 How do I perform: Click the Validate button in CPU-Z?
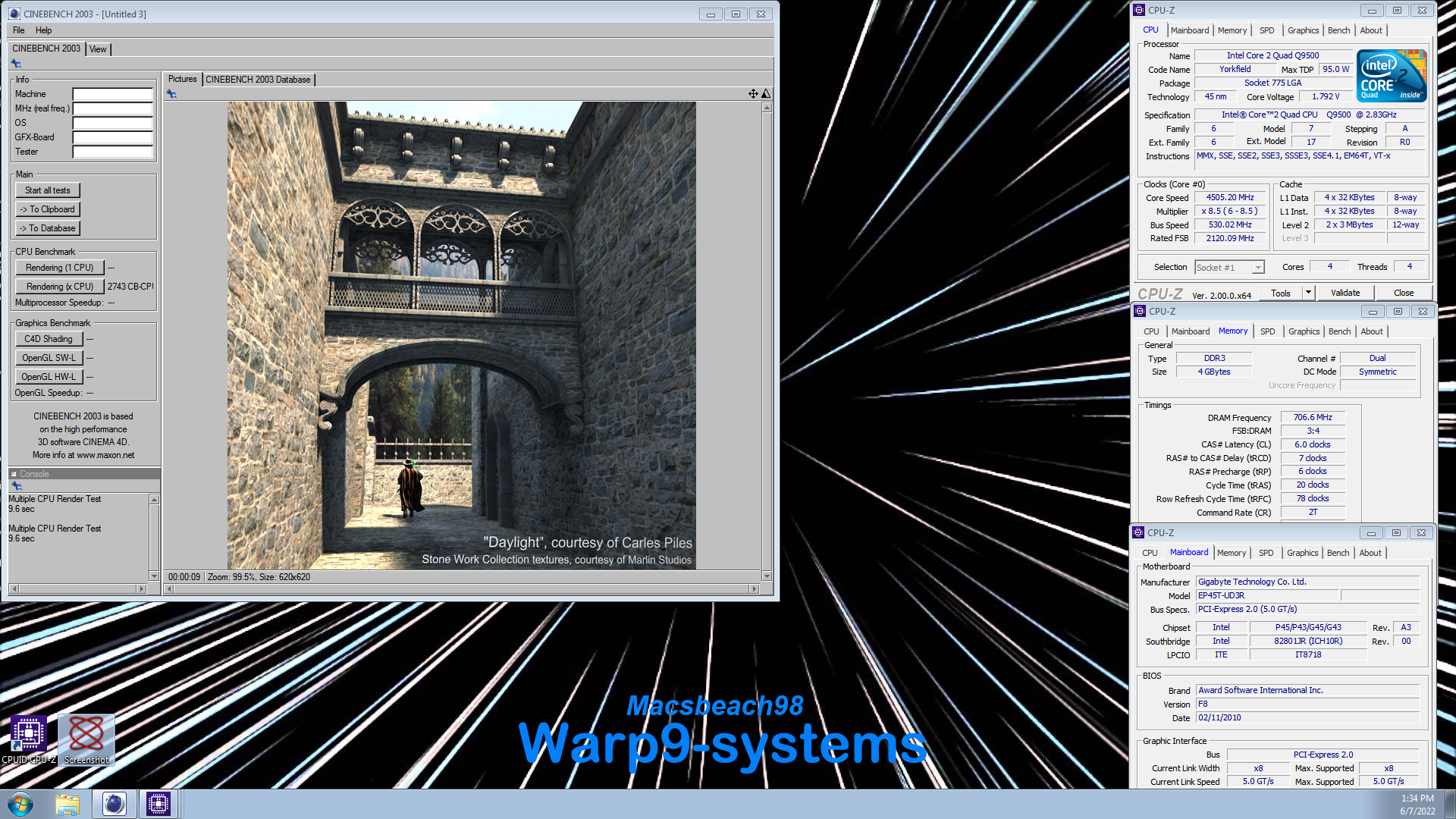pyautogui.click(x=1345, y=293)
